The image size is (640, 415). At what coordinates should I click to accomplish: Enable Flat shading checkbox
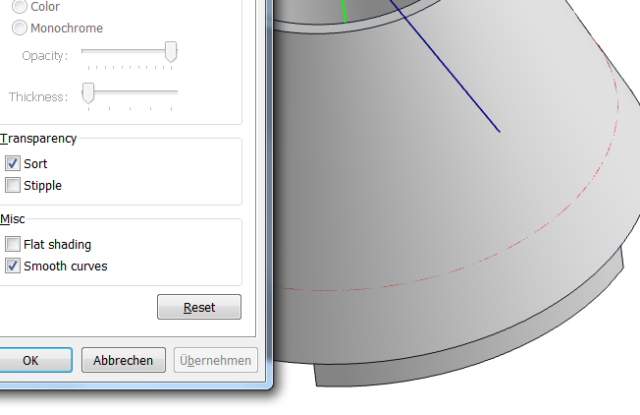(x=13, y=244)
